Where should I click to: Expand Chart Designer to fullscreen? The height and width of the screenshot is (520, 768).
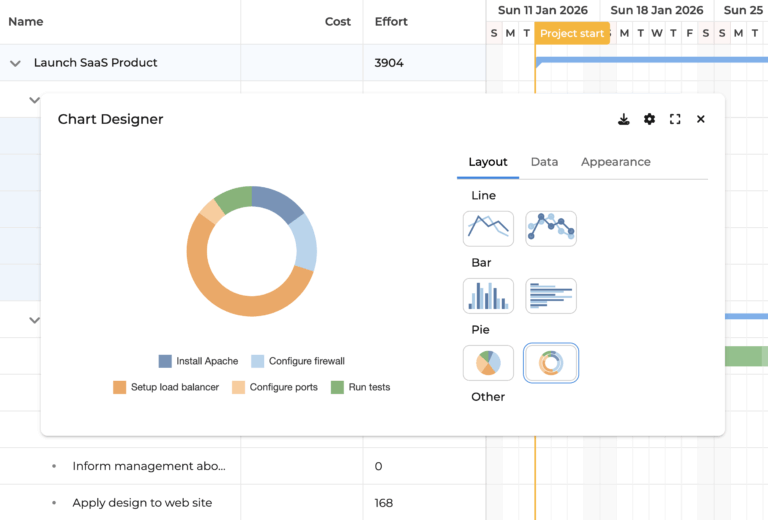(675, 119)
